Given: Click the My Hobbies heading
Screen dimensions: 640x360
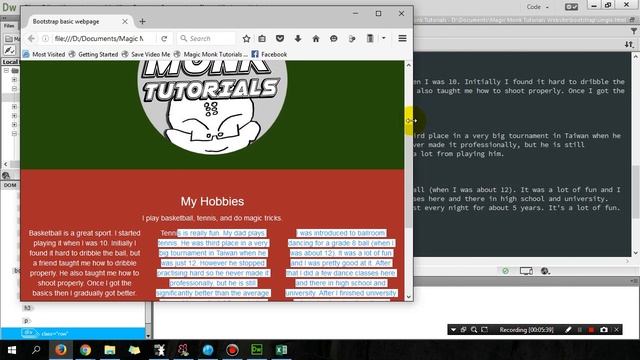Looking at the screenshot, I should 212,201.
